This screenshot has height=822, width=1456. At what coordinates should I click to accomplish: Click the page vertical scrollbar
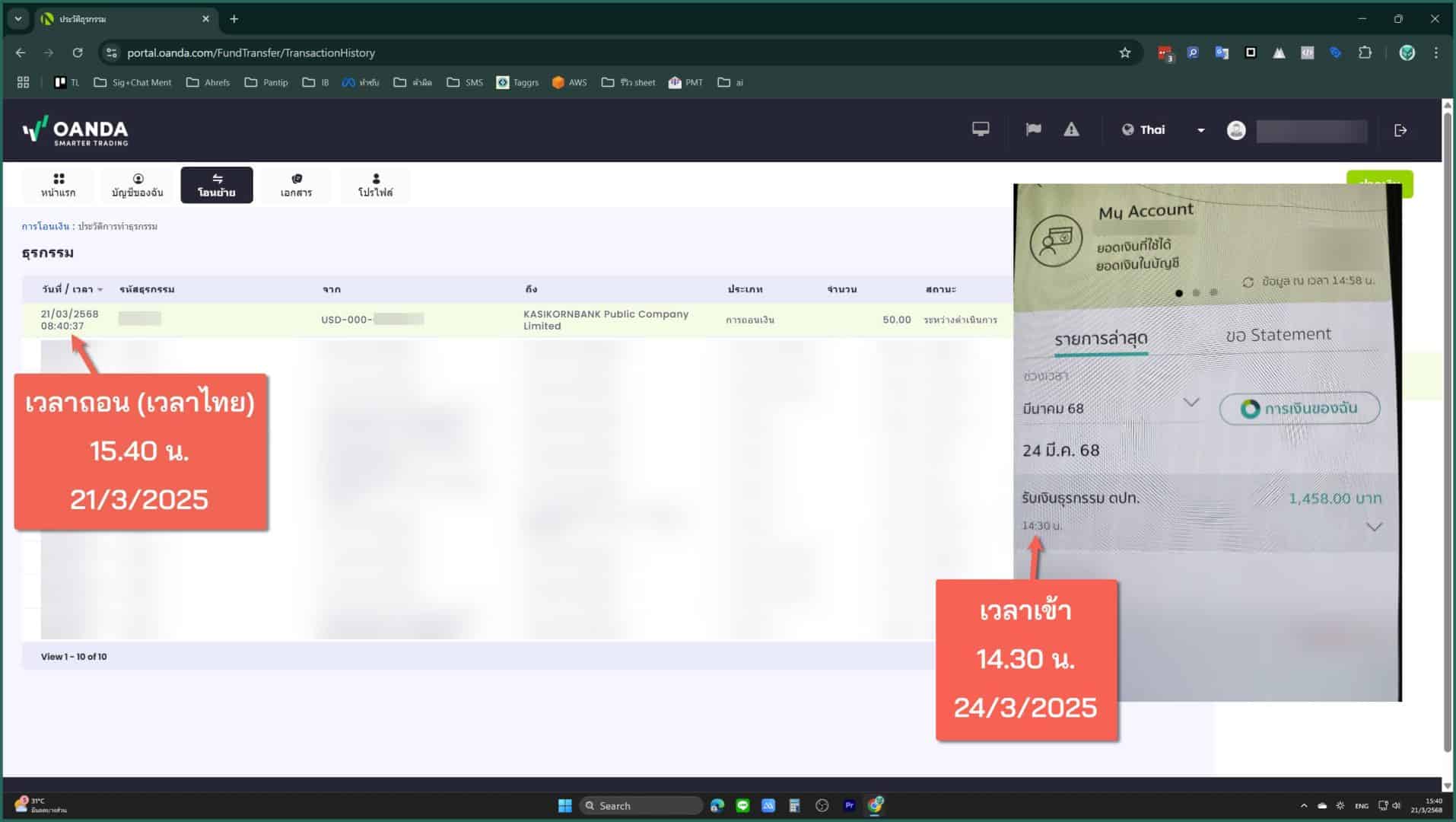(1448, 432)
